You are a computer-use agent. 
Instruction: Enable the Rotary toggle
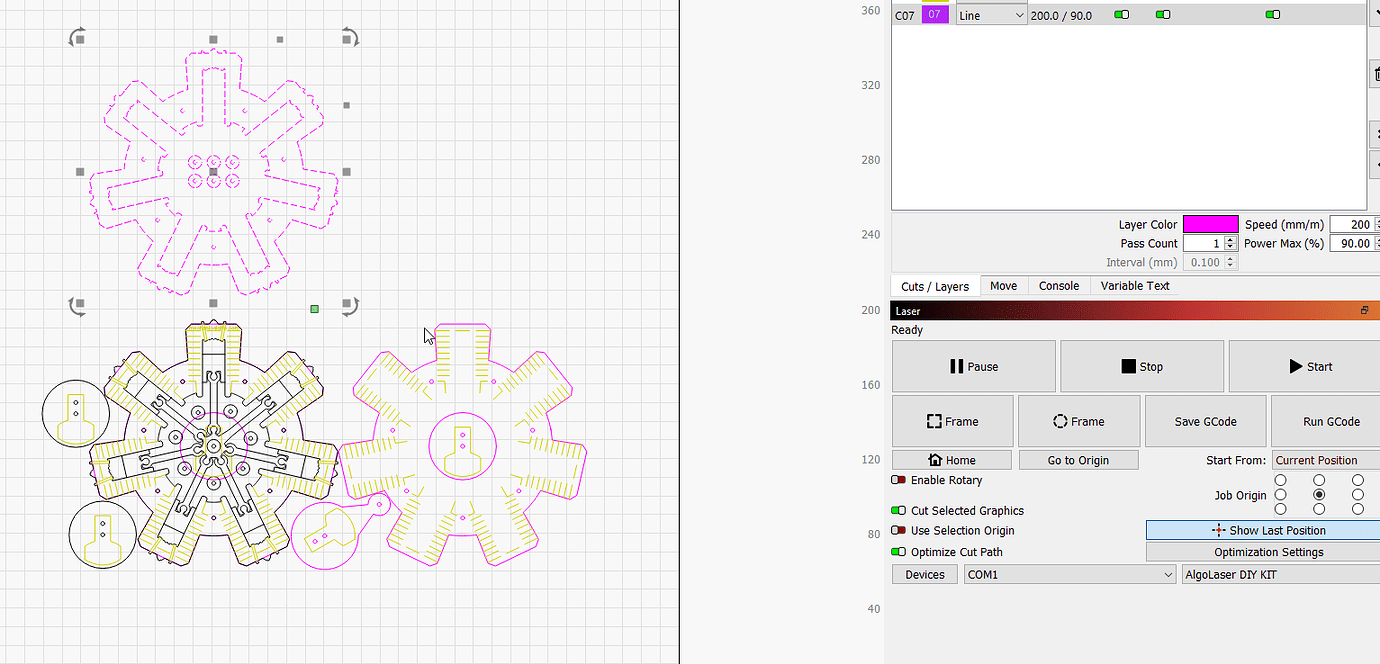[899, 480]
